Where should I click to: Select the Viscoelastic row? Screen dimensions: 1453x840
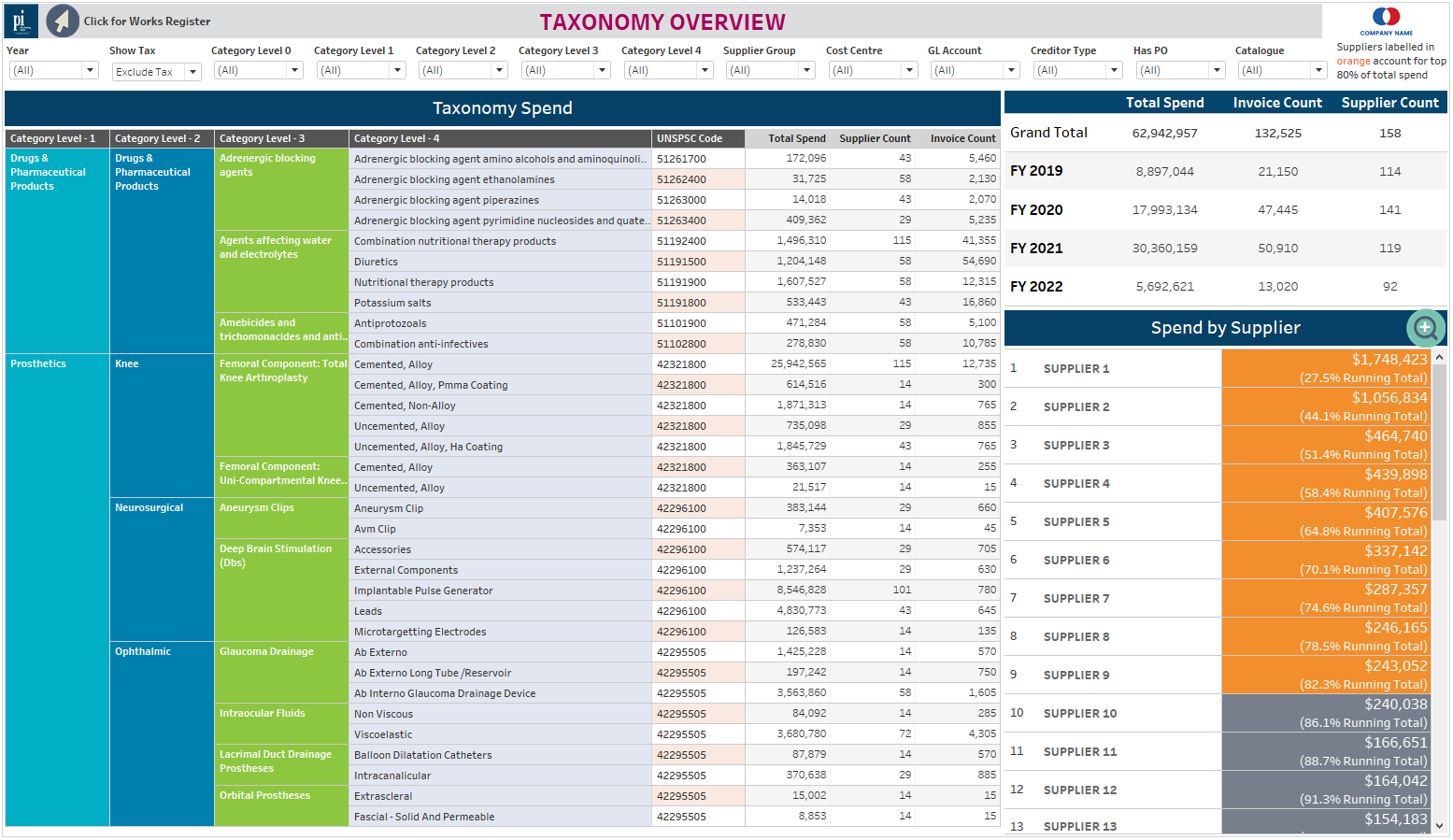675,734
